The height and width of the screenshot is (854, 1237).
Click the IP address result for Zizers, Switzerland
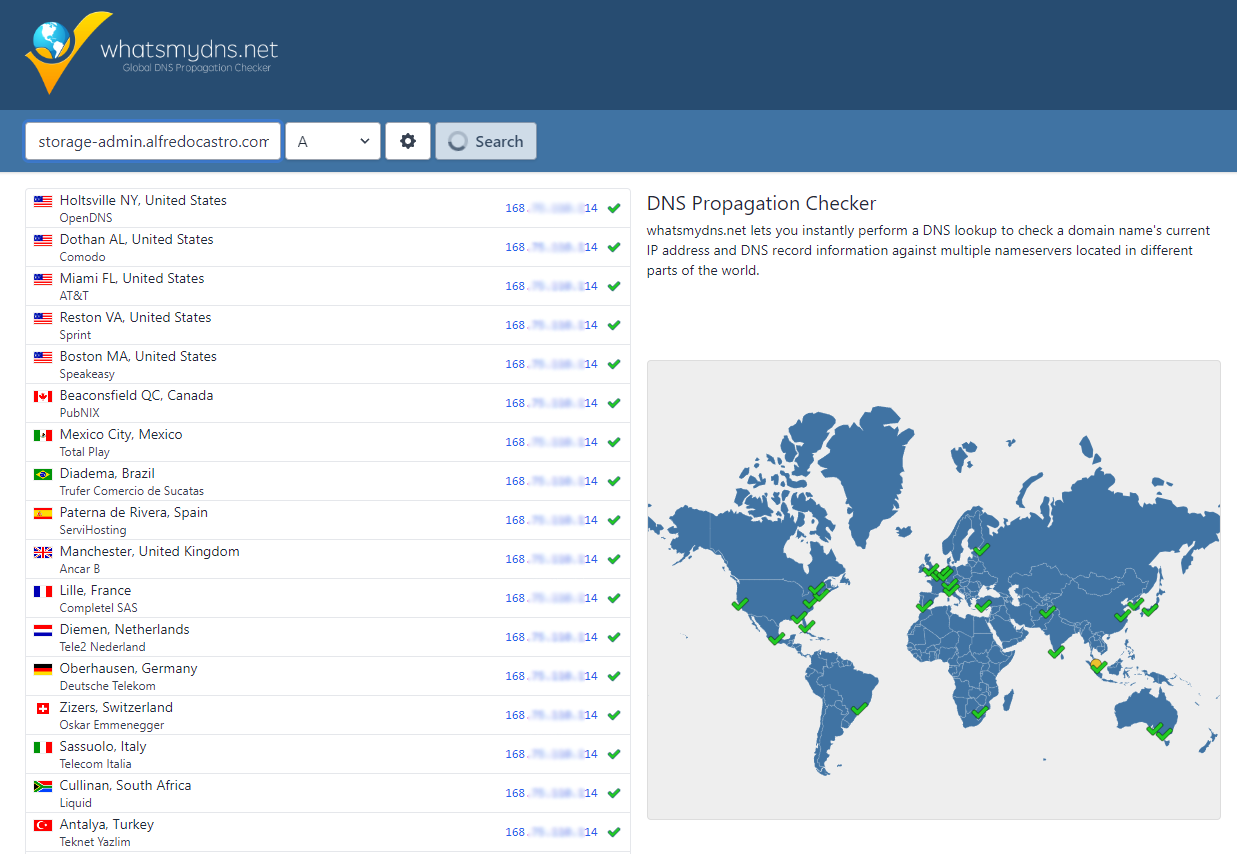(551, 715)
